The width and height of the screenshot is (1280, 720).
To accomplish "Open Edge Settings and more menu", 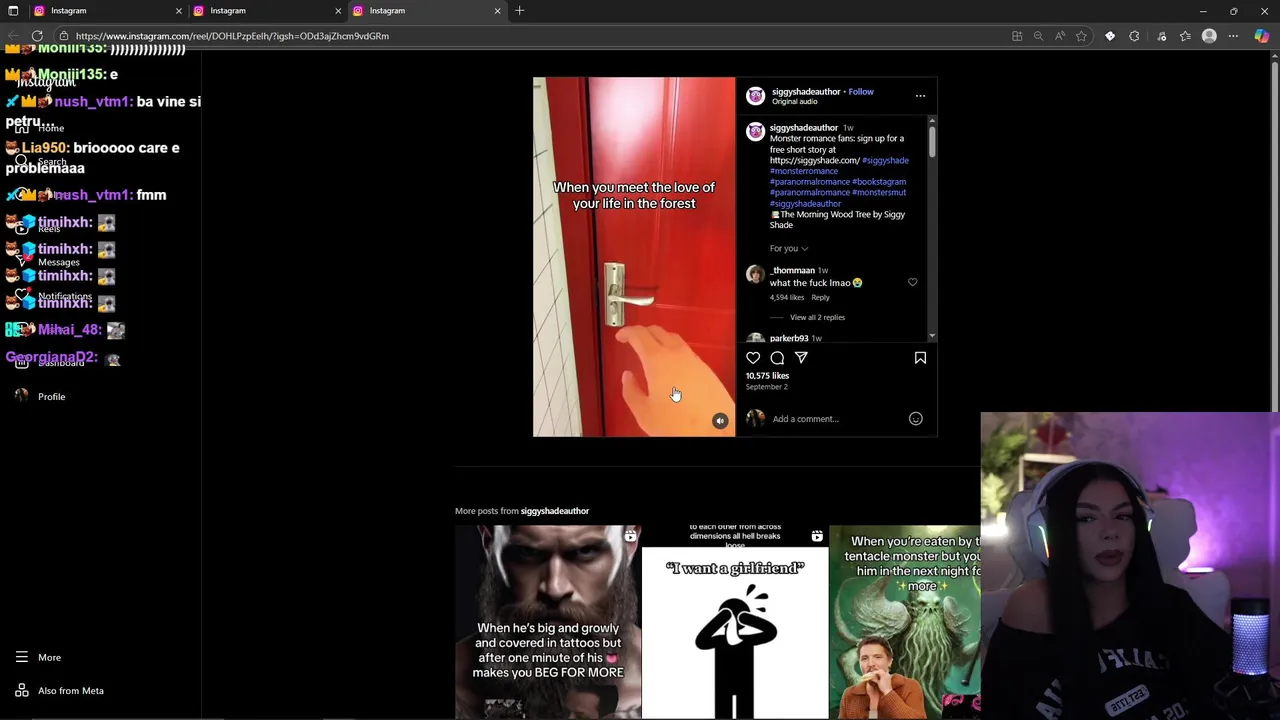I will (x=1233, y=36).
